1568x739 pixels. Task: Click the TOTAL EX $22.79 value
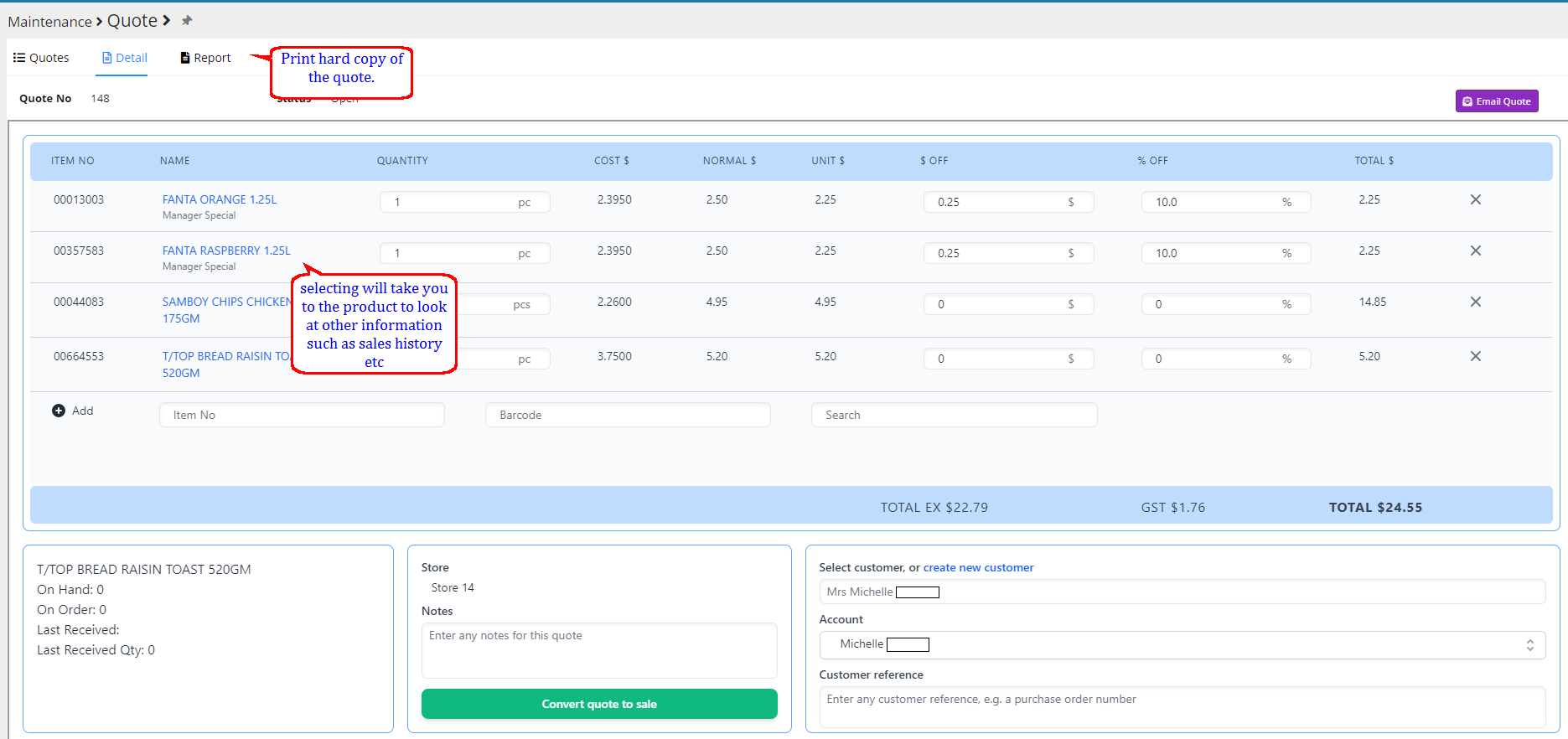(934, 507)
